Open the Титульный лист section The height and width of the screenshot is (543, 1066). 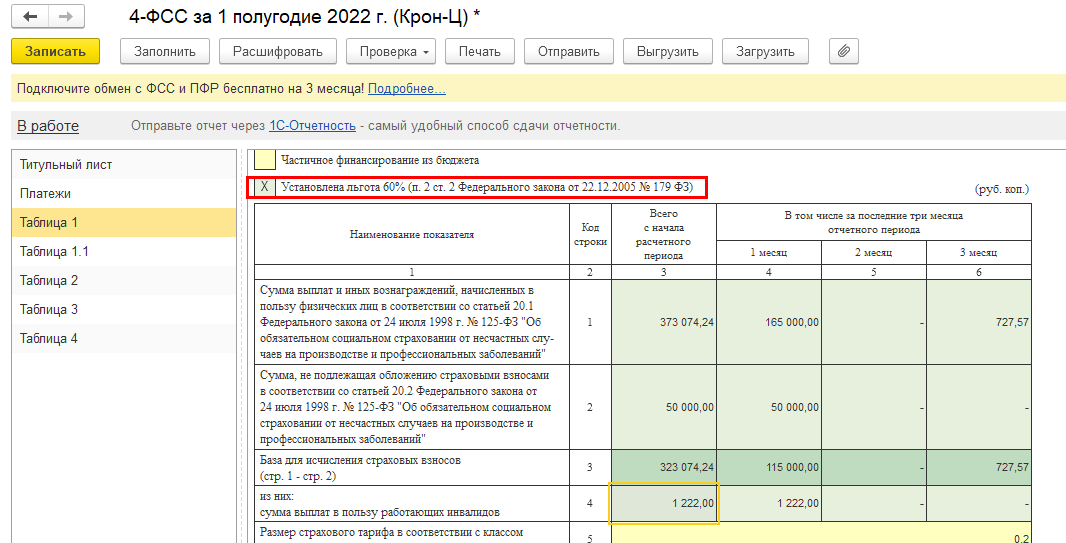tap(66, 164)
